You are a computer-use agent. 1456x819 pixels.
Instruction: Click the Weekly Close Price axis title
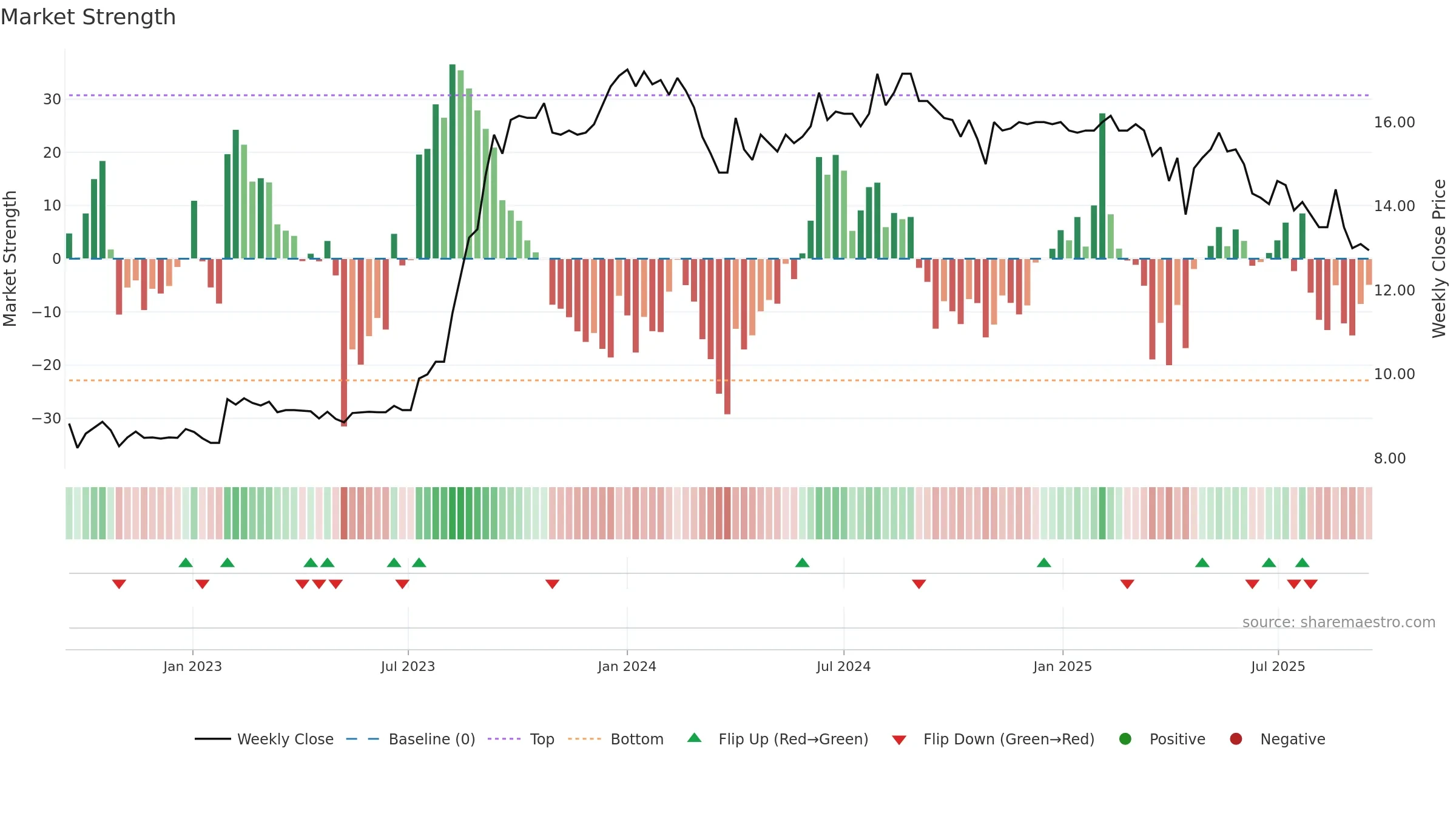[1439, 258]
